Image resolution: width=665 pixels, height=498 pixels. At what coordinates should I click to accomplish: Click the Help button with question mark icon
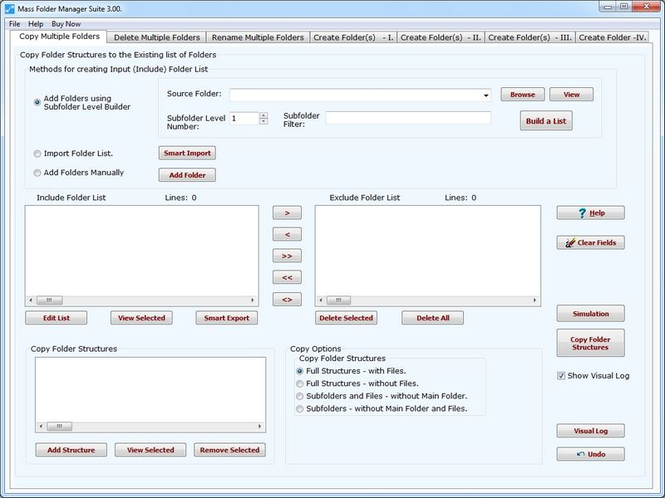(x=590, y=213)
